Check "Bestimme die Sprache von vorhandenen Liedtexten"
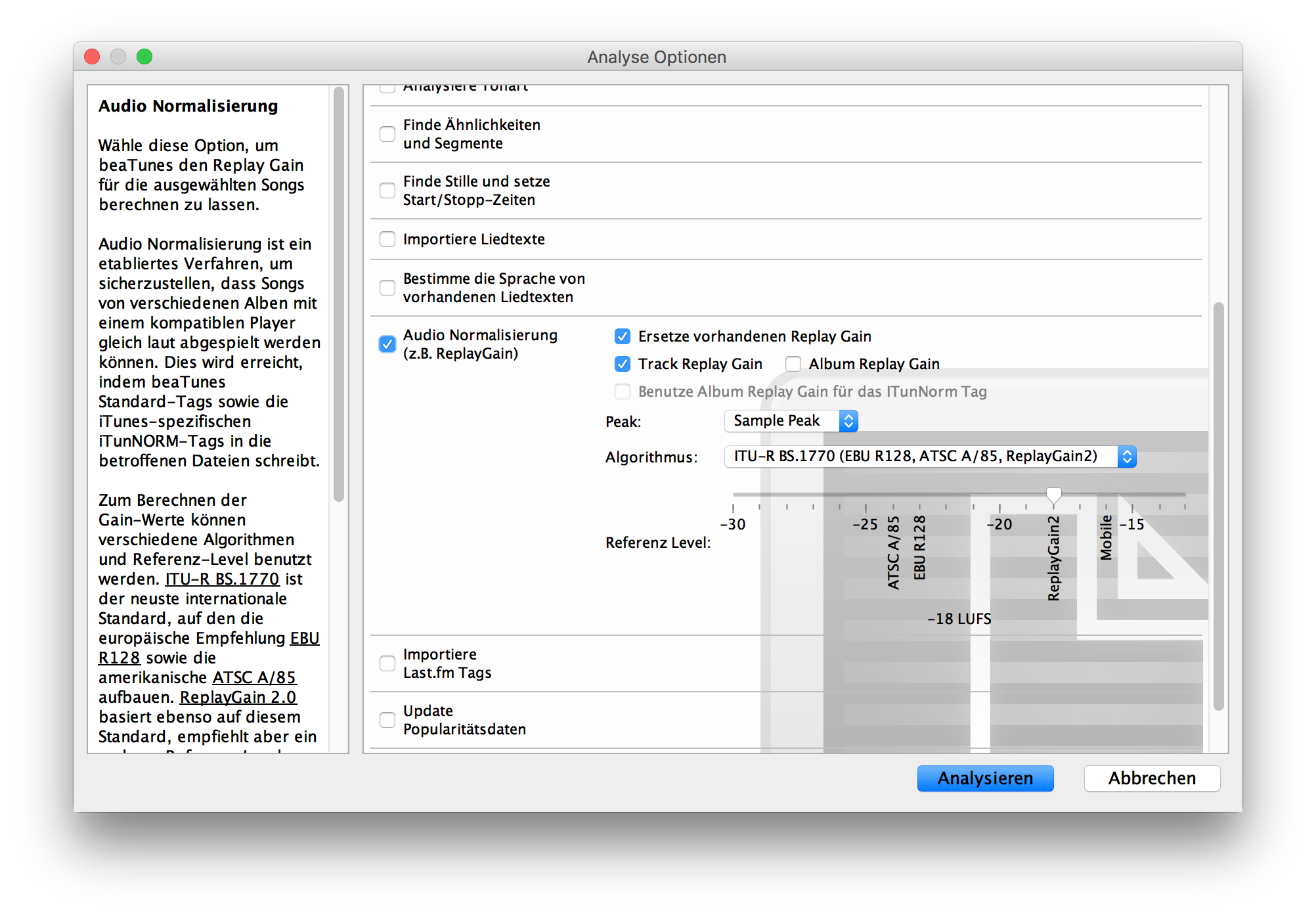 387,287
